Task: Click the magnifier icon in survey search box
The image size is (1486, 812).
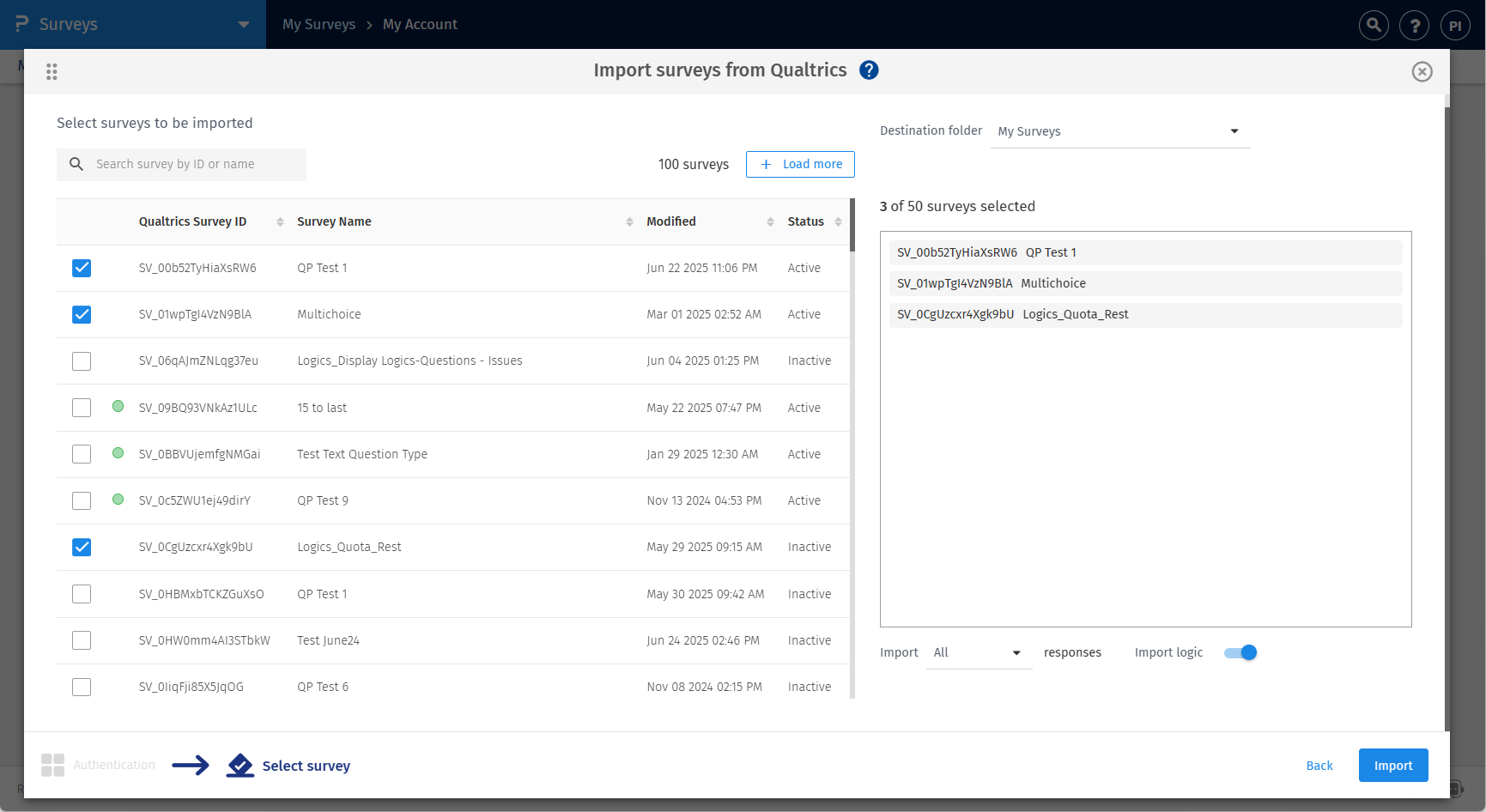Action: pyautogui.click(x=76, y=164)
